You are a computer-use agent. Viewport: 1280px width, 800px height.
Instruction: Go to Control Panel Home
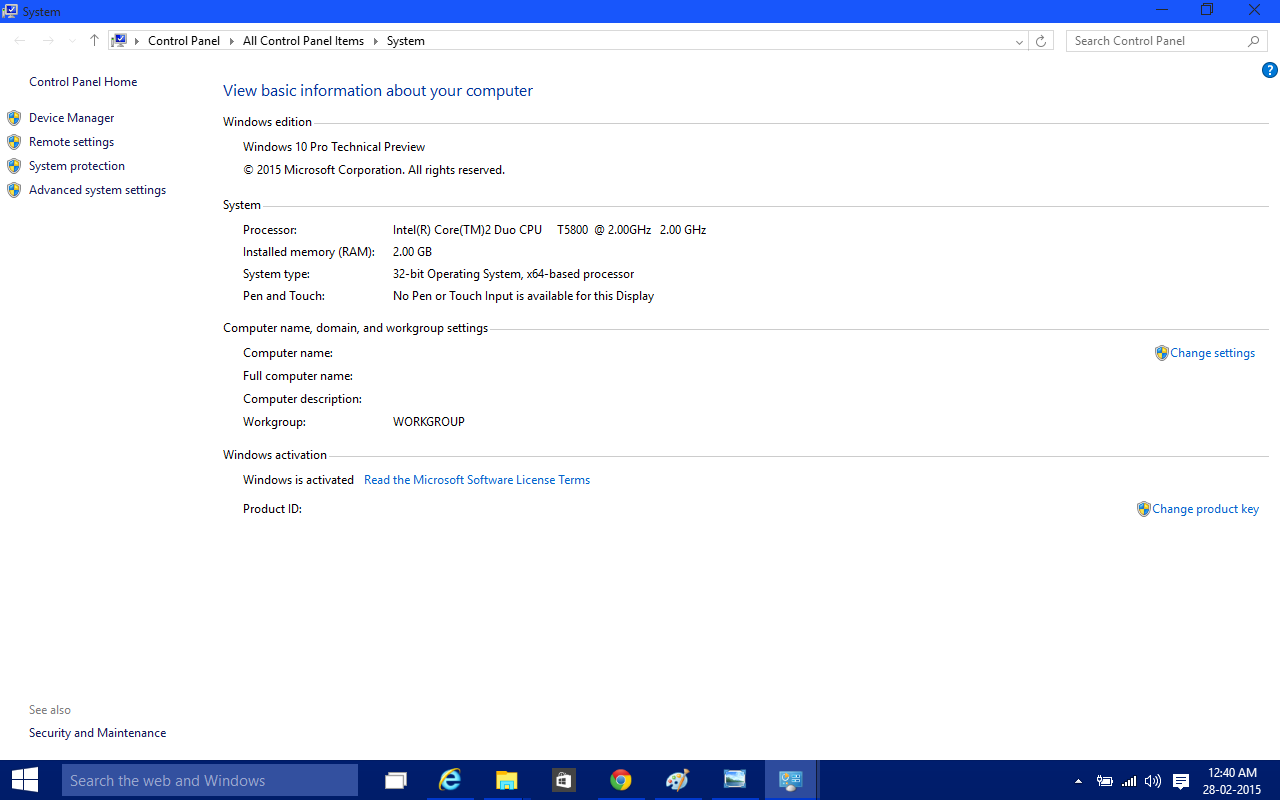[x=83, y=82]
